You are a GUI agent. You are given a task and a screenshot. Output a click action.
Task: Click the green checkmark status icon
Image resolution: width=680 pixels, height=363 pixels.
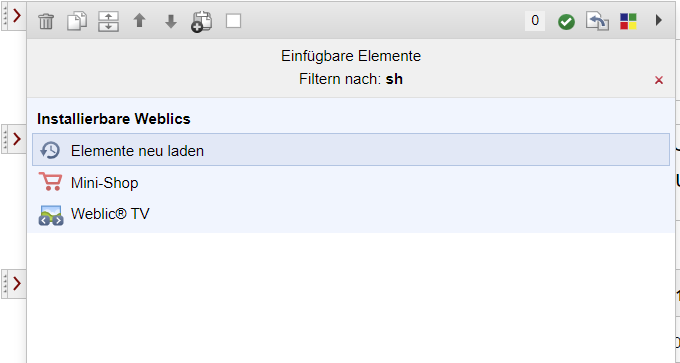[x=566, y=21]
